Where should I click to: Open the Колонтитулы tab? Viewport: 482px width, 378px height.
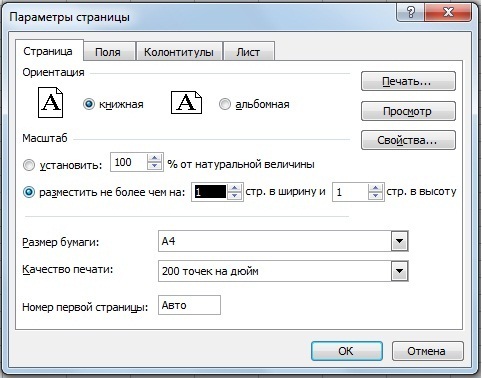(179, 52)
